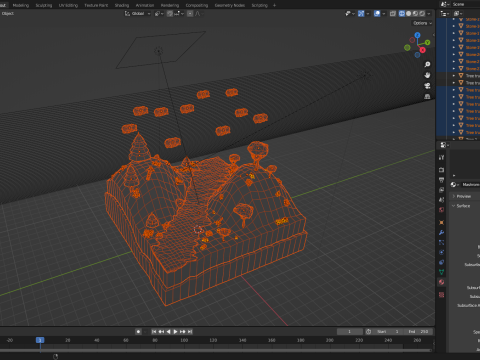The width and height of the screenshot is (480, 360).
Task: Open the Physics properties tab
Action: [x=441, y=252]
